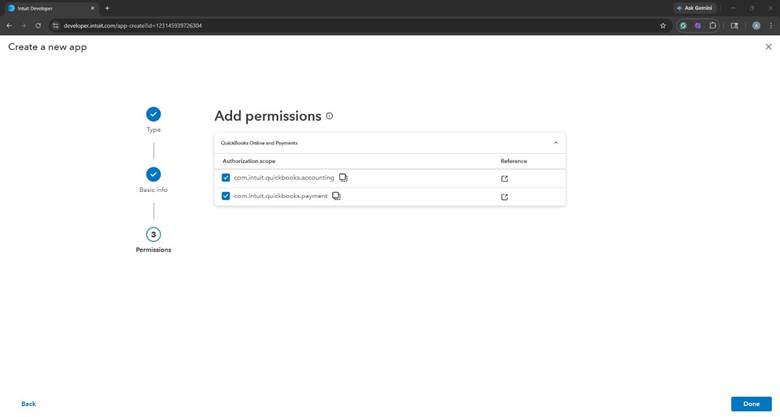
Task: Click the Basic info step label
Action: [x=153, y=190]
